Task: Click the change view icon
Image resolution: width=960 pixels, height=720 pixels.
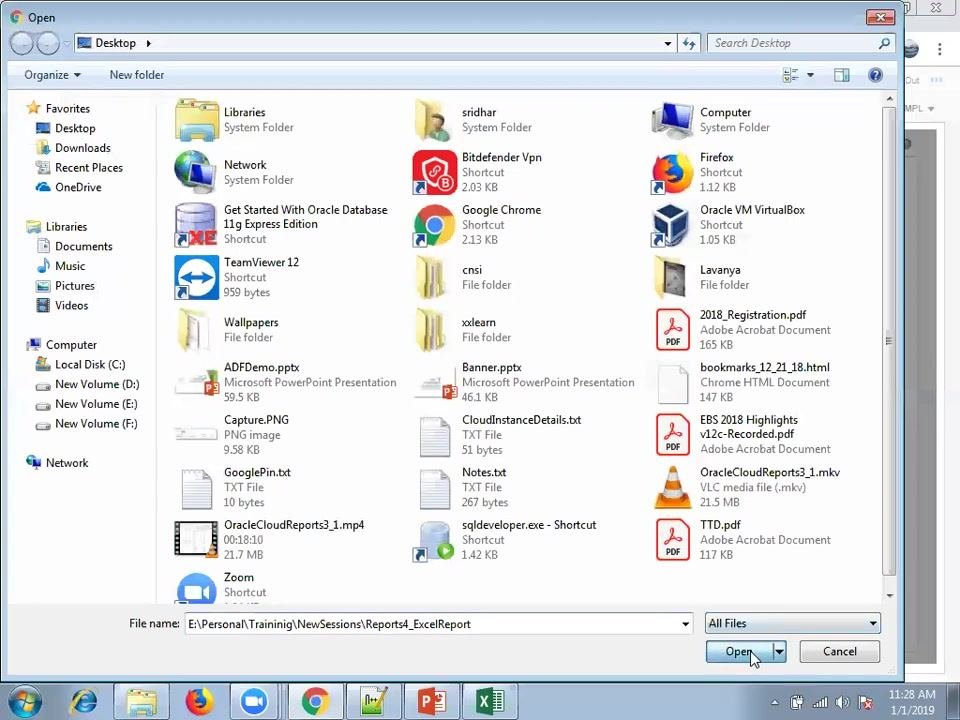Action: (x=791, y=75)
